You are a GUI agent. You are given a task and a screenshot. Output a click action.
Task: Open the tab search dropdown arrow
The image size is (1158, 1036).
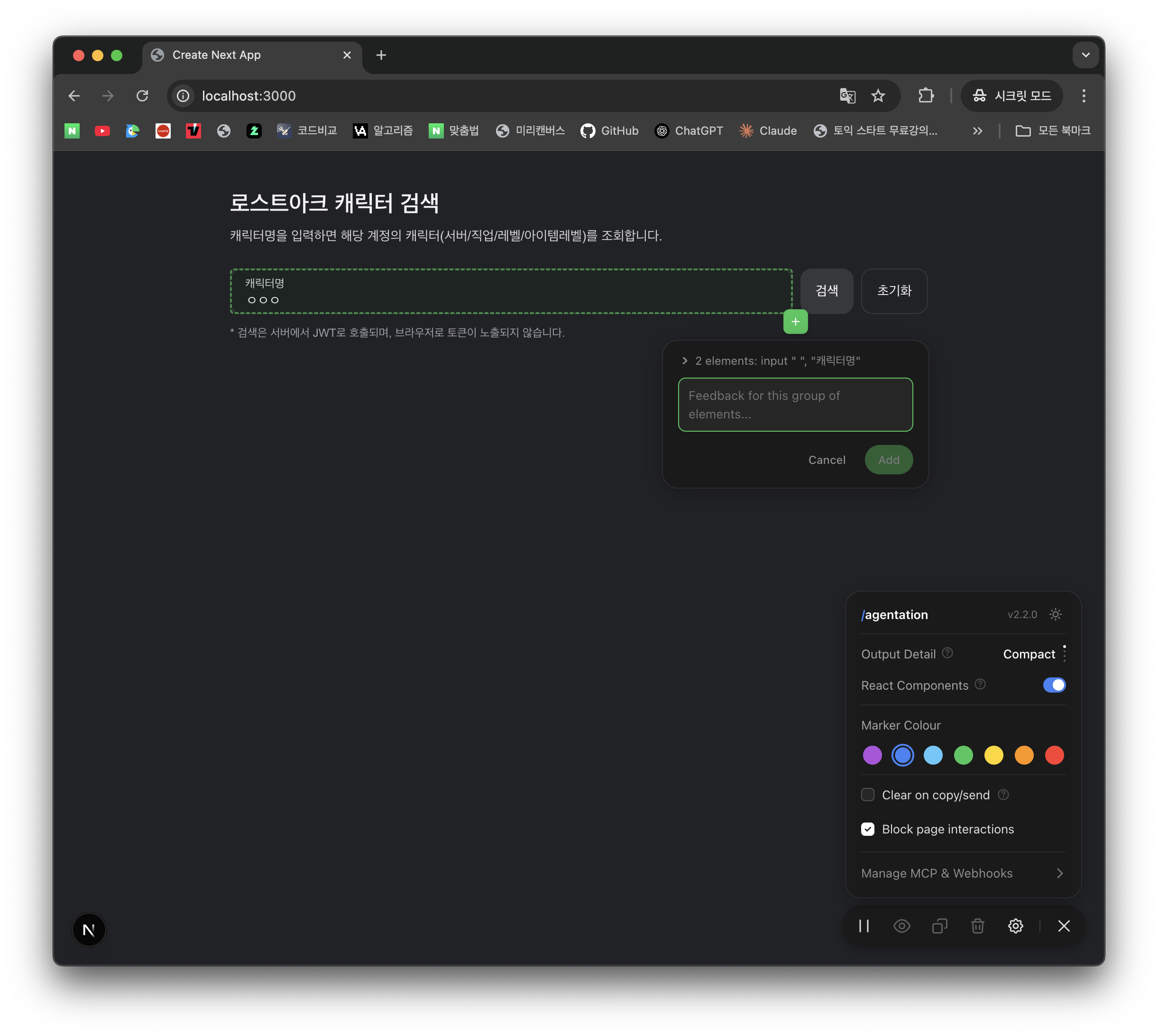coord(1086,55)
